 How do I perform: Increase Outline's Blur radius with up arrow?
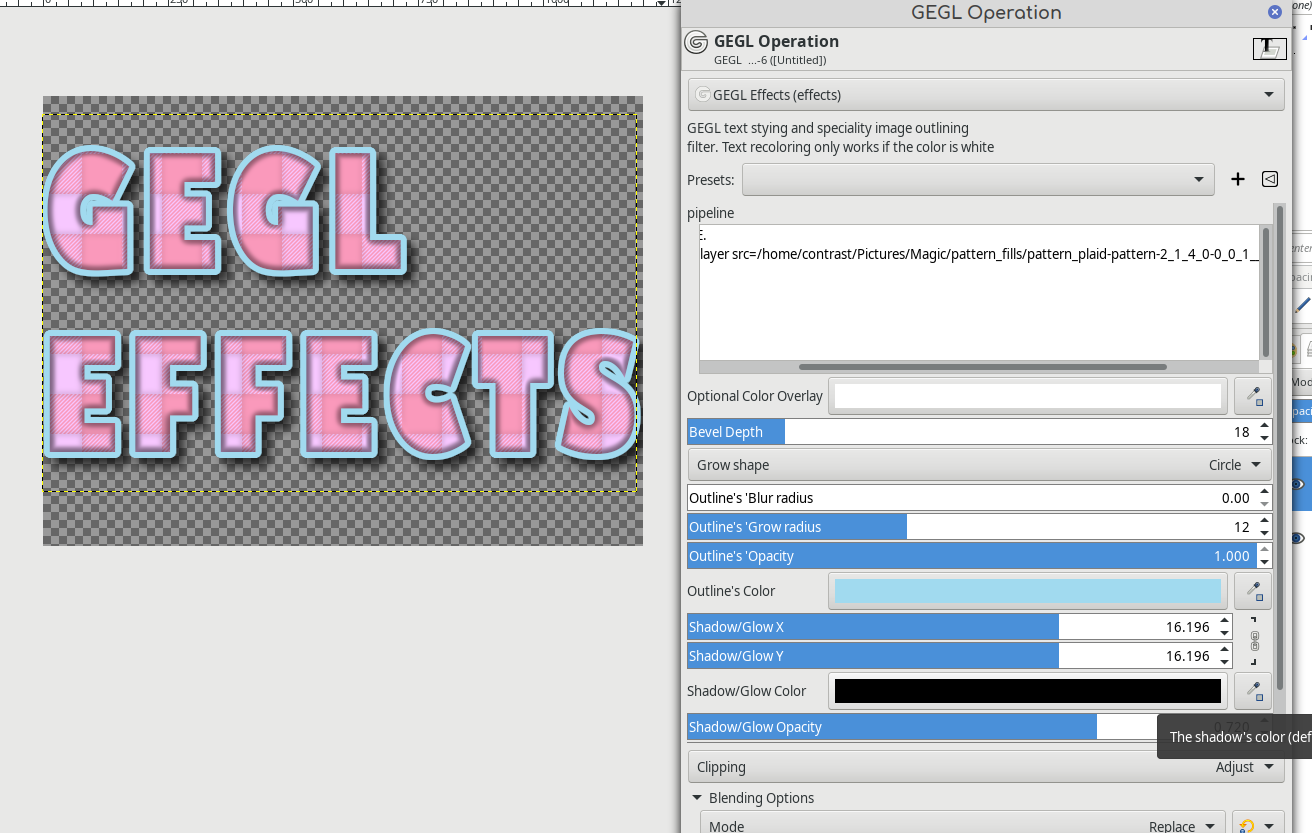[1264, 492]
